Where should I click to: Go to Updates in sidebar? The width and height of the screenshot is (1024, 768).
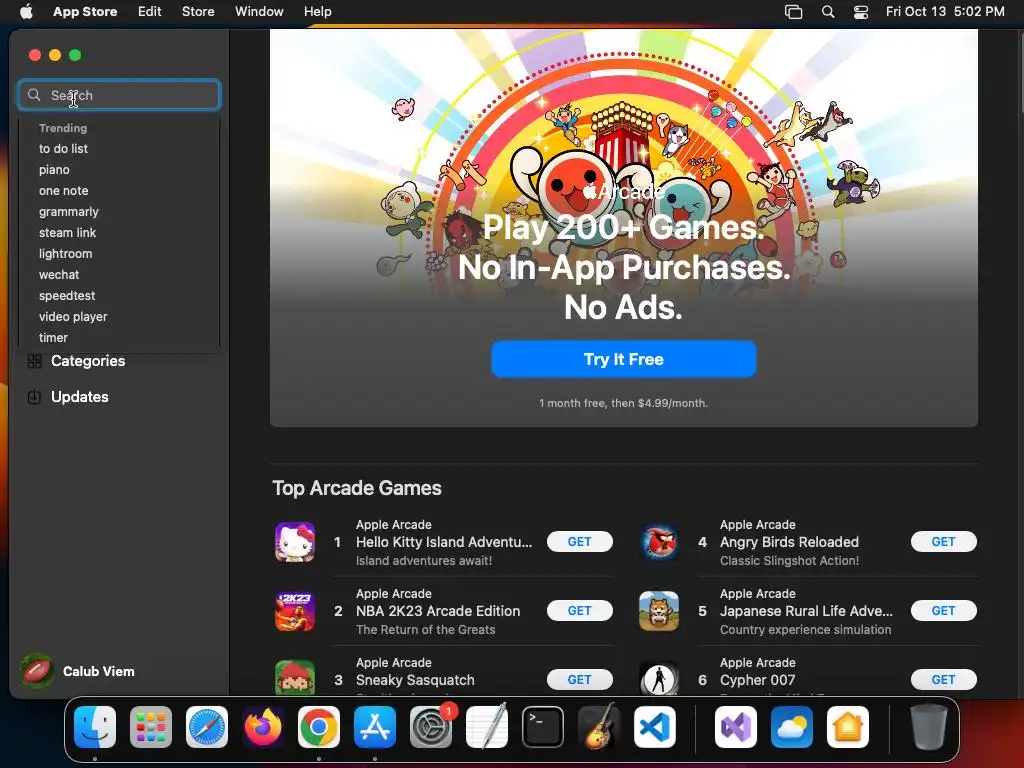[x=80, y=397]
